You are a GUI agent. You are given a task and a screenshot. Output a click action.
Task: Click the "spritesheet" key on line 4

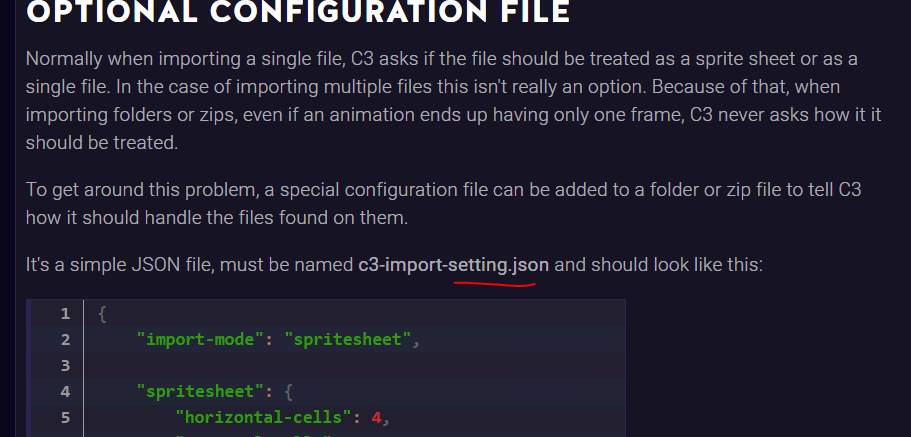(x=200, y=391)
